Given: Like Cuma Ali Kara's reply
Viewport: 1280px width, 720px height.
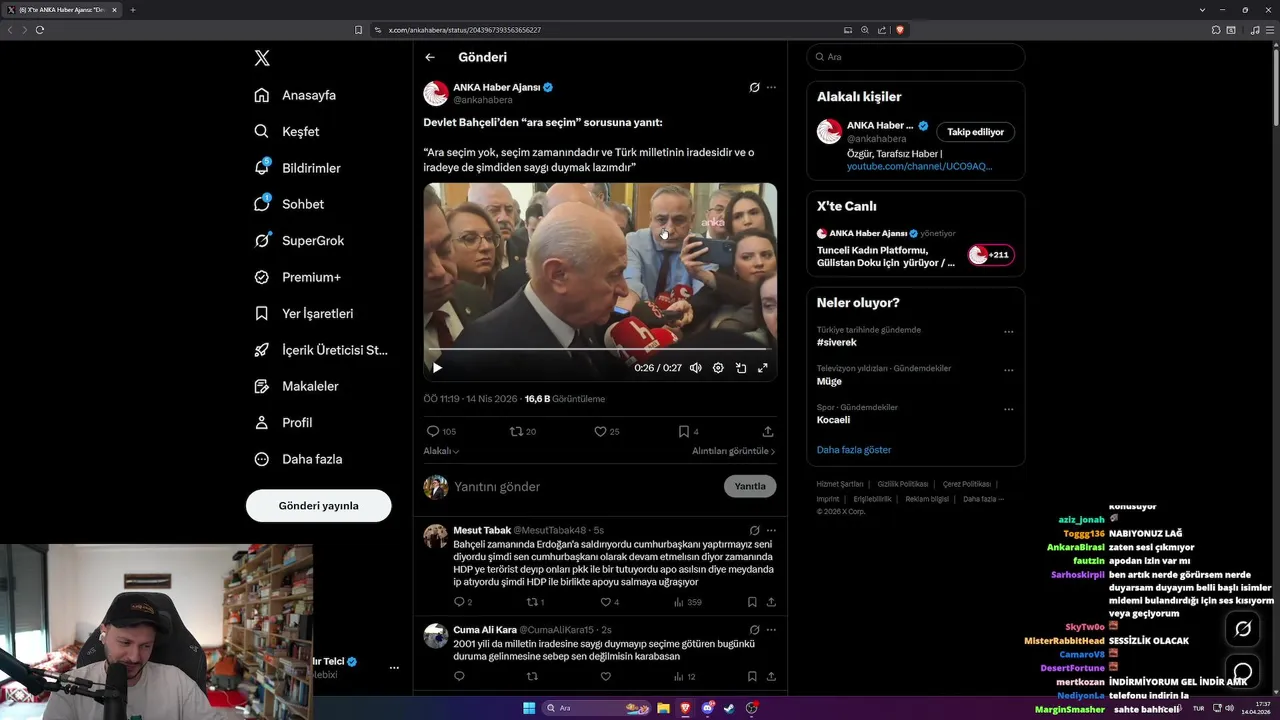Looking at the screenshot, I should click(x=605, y=677).
